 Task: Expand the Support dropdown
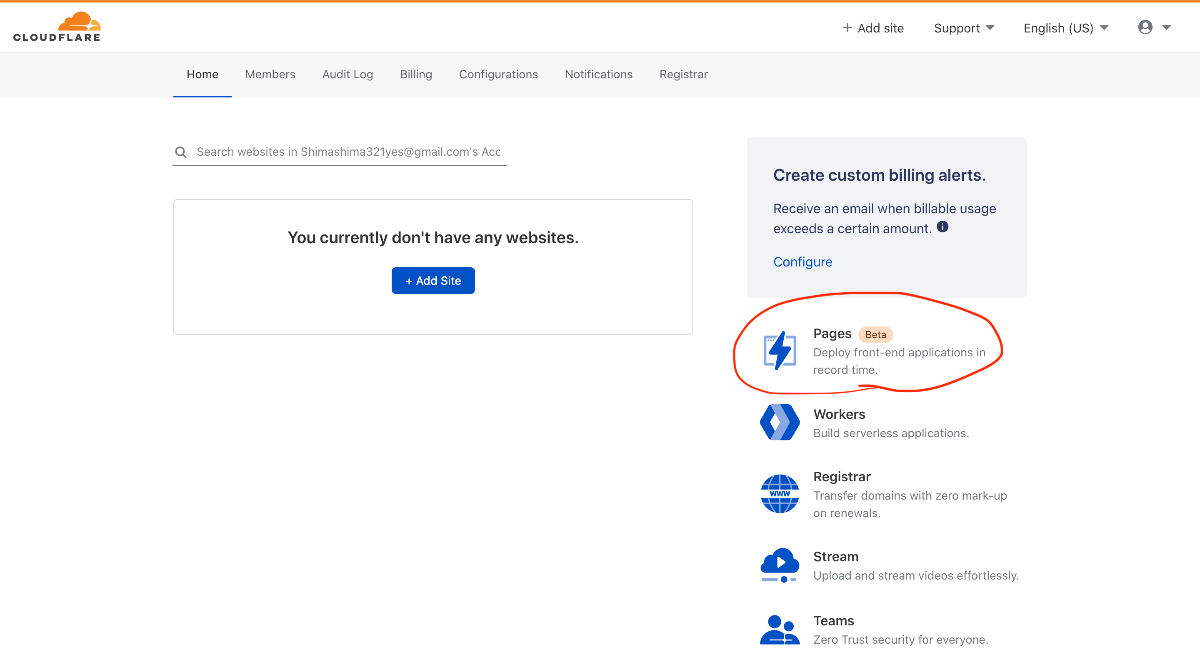(x=964, y=28)
